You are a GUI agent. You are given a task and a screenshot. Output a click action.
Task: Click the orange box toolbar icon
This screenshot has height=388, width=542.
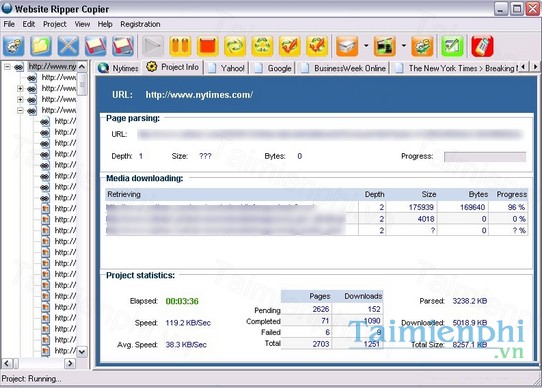pyautogui.click(x=347, y=46)
